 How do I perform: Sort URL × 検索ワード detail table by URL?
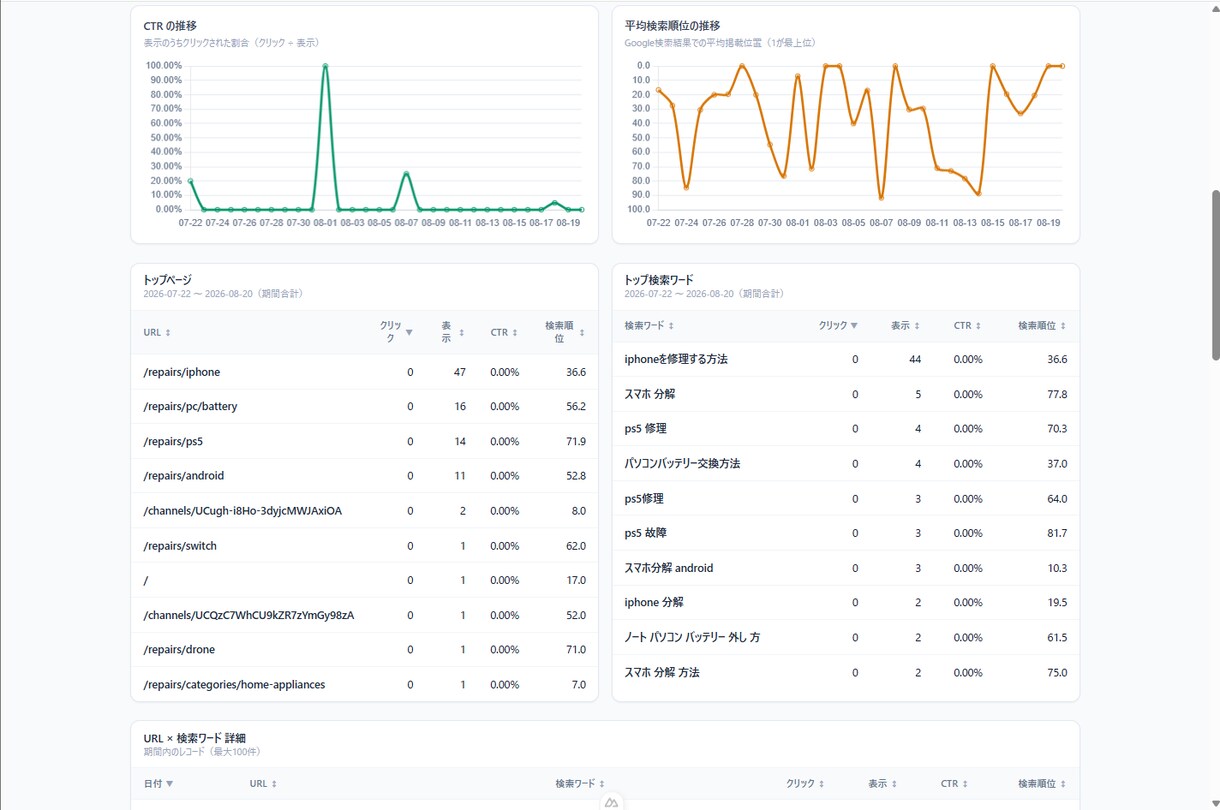[x=263, y=784]
